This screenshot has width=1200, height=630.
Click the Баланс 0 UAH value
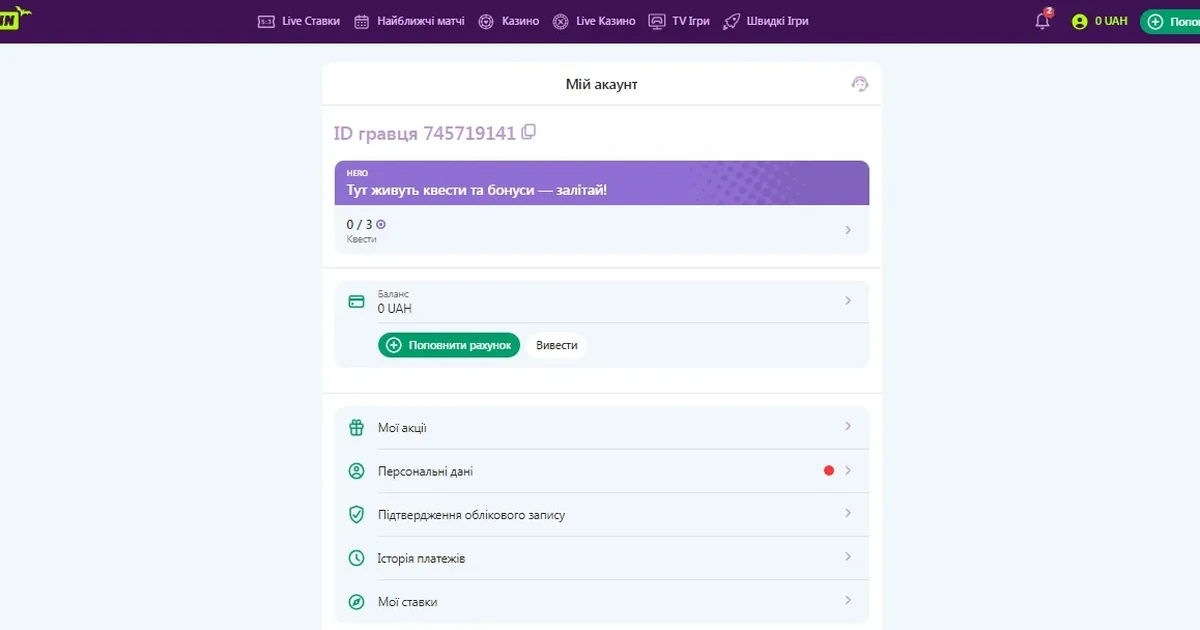(x=395, y=309)
